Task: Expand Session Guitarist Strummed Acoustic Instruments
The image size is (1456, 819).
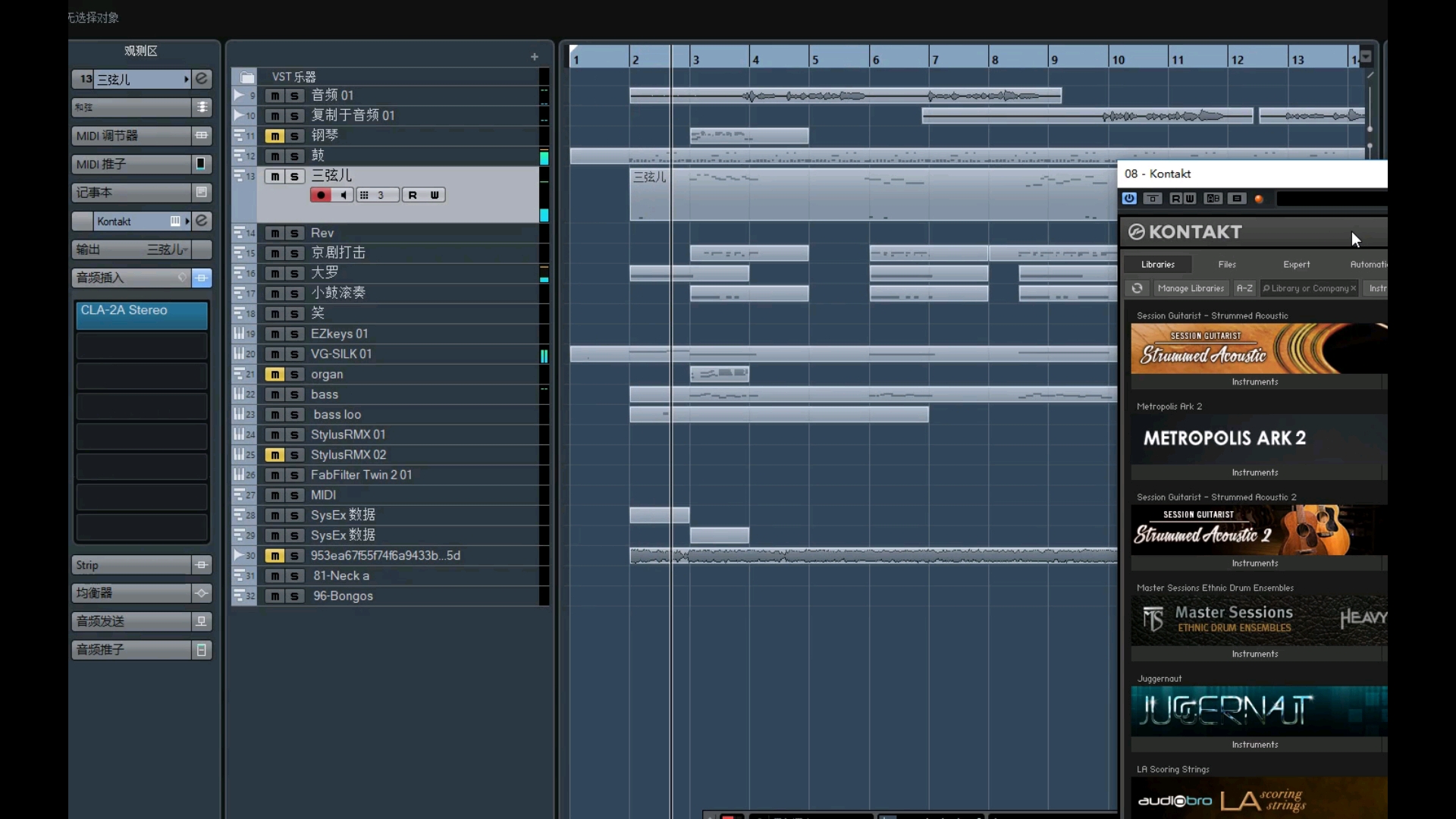Action: [1255, 381]
